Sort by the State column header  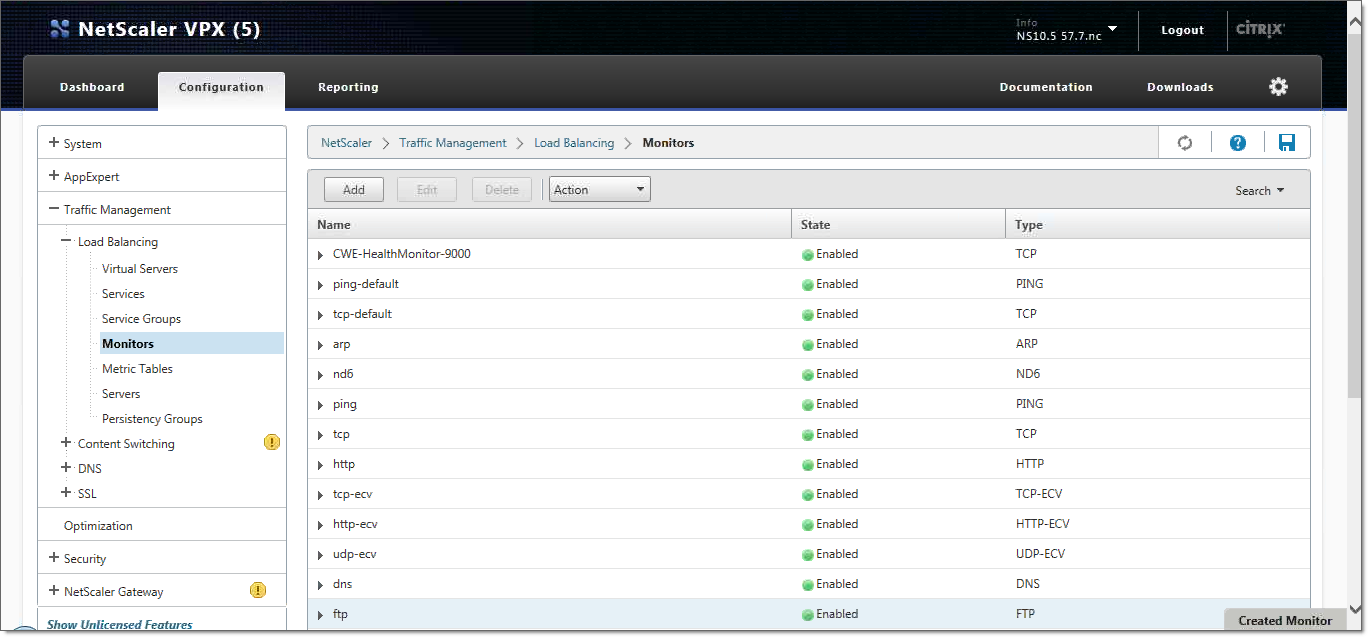tap(898, 224)
